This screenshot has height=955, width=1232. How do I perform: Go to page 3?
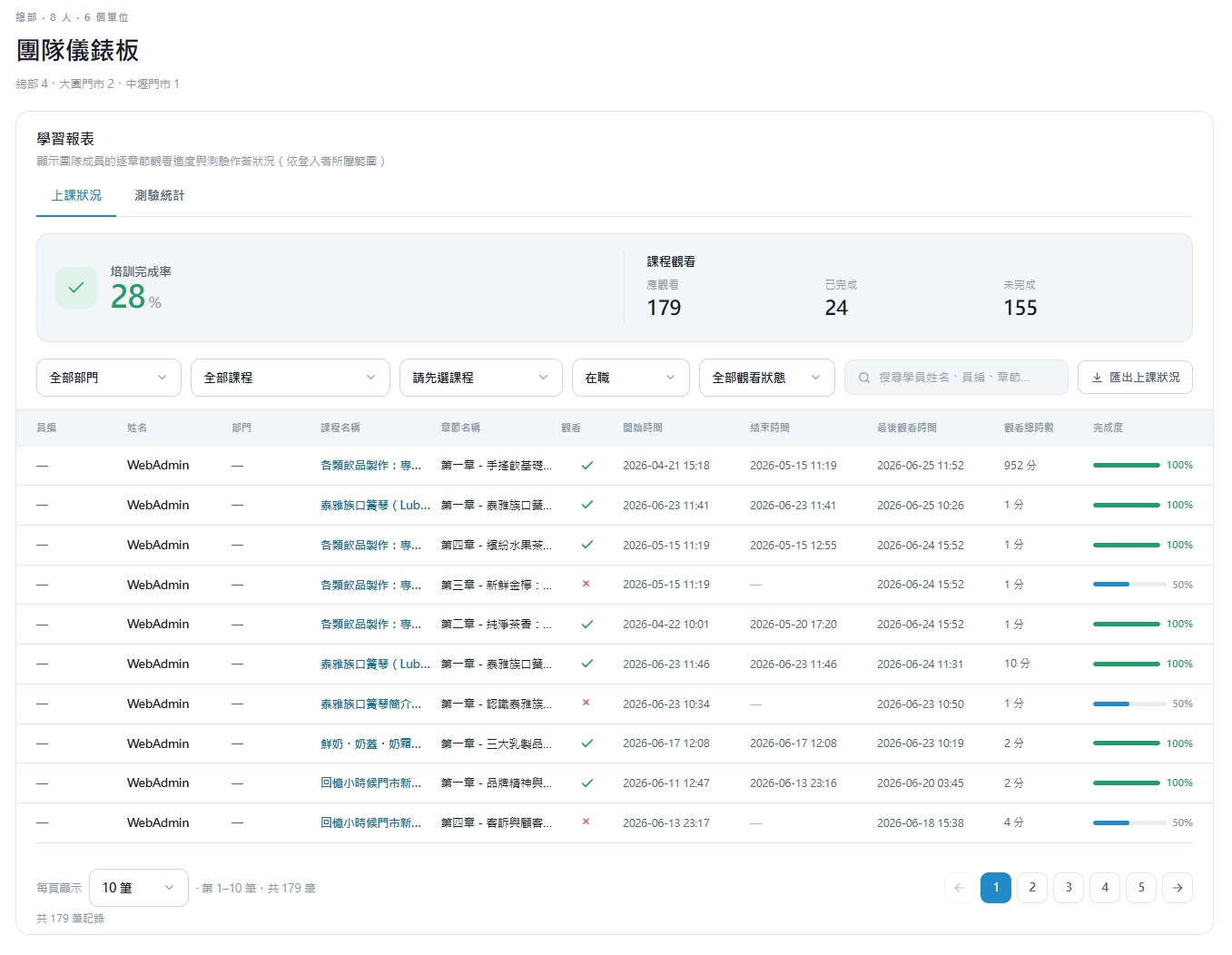tap(1069, 888)
